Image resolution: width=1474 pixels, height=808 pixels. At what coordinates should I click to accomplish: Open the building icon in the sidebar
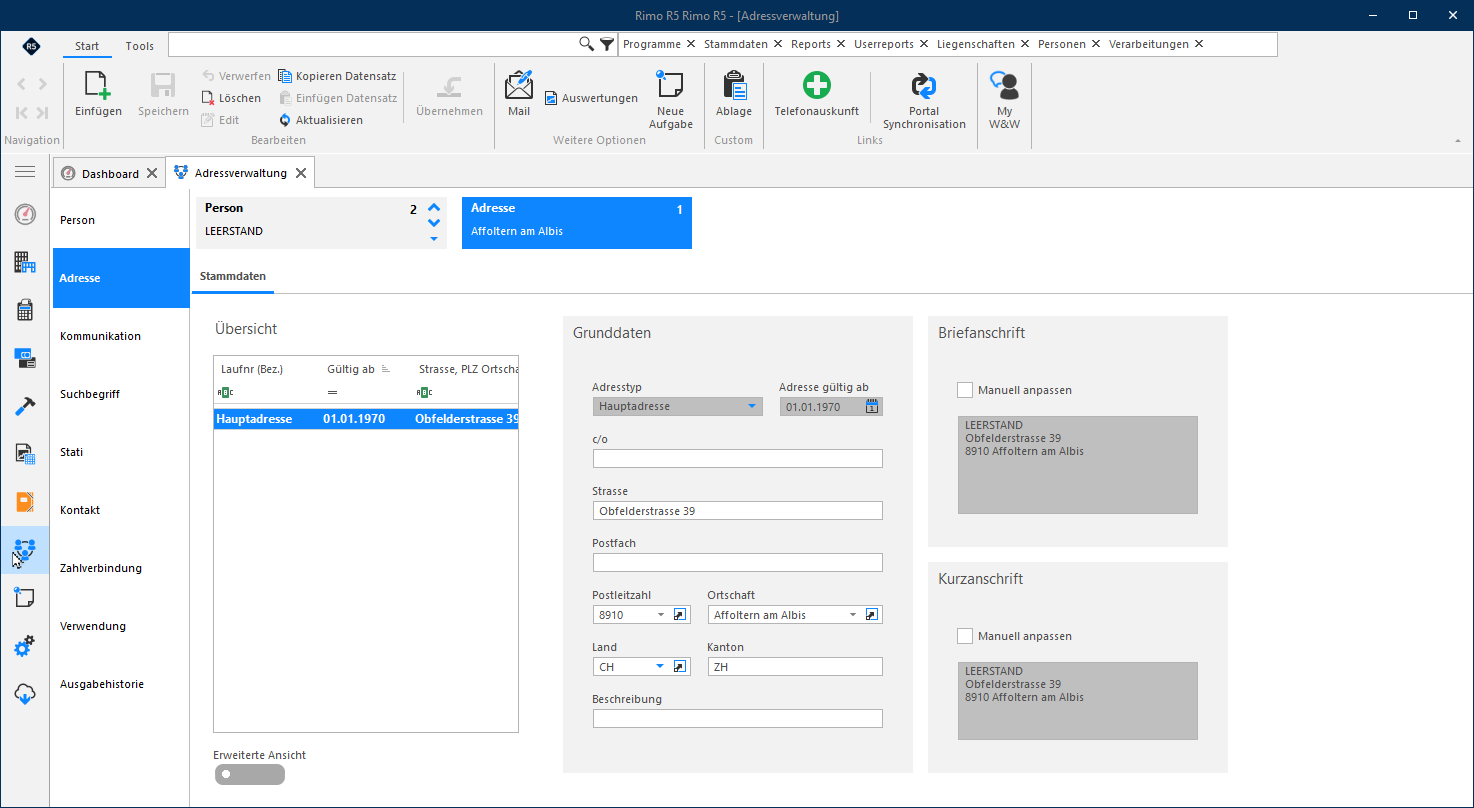pyautogui.click(x=25, y=263)
